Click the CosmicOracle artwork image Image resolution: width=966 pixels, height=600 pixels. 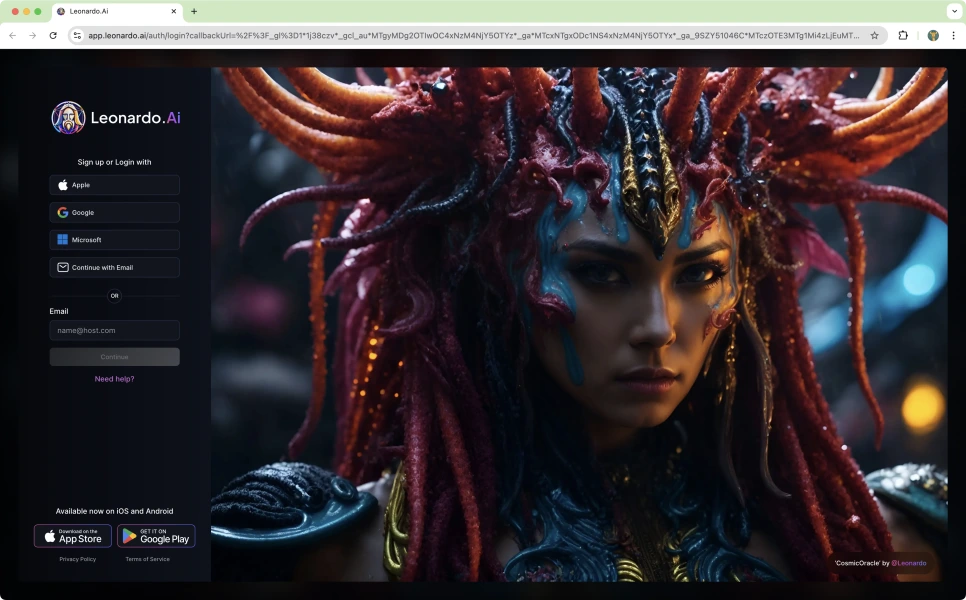tap(579, 325)
